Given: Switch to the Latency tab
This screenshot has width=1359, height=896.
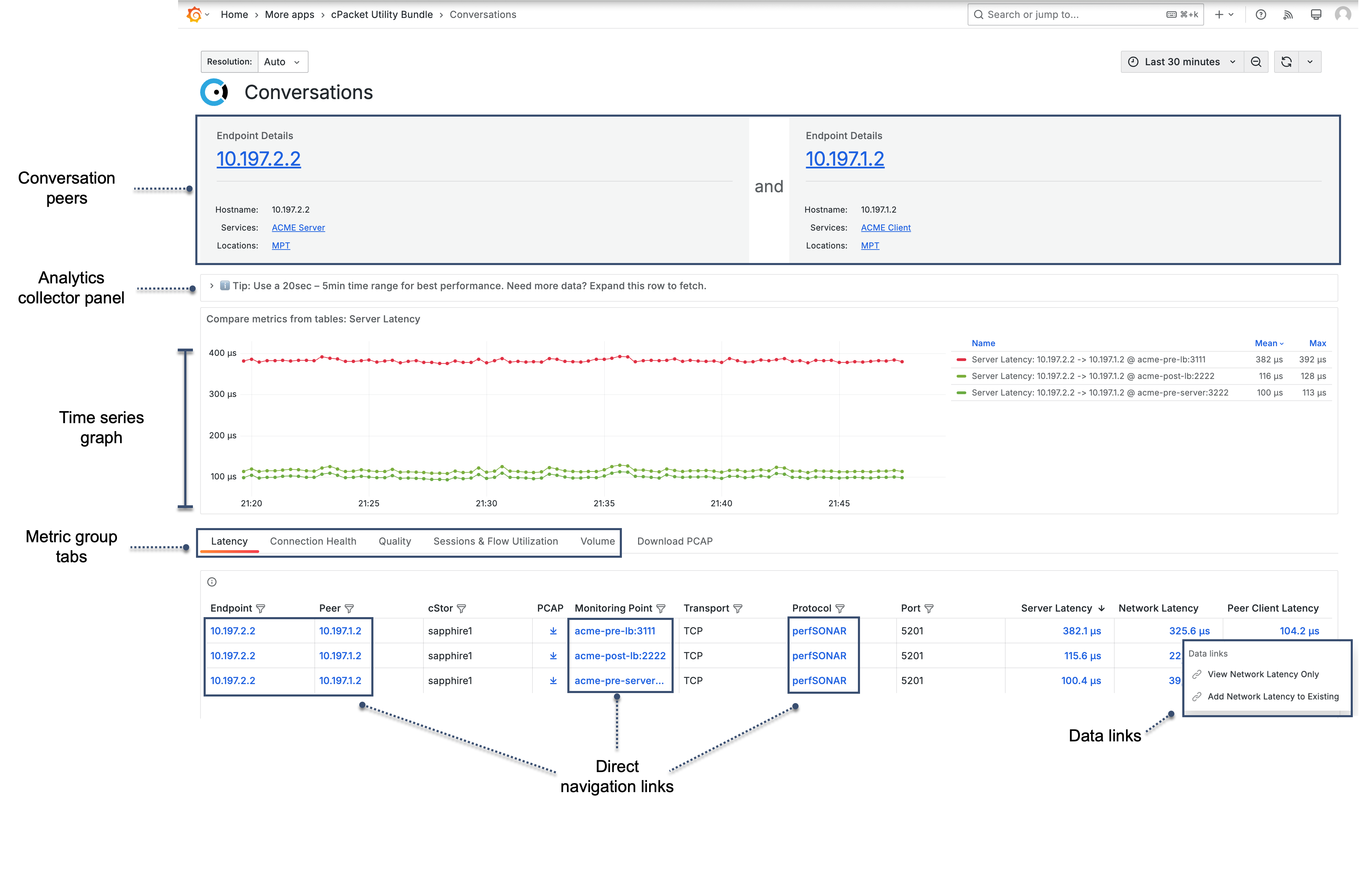Looking at the screenshot, I should [x=229, y=541].
